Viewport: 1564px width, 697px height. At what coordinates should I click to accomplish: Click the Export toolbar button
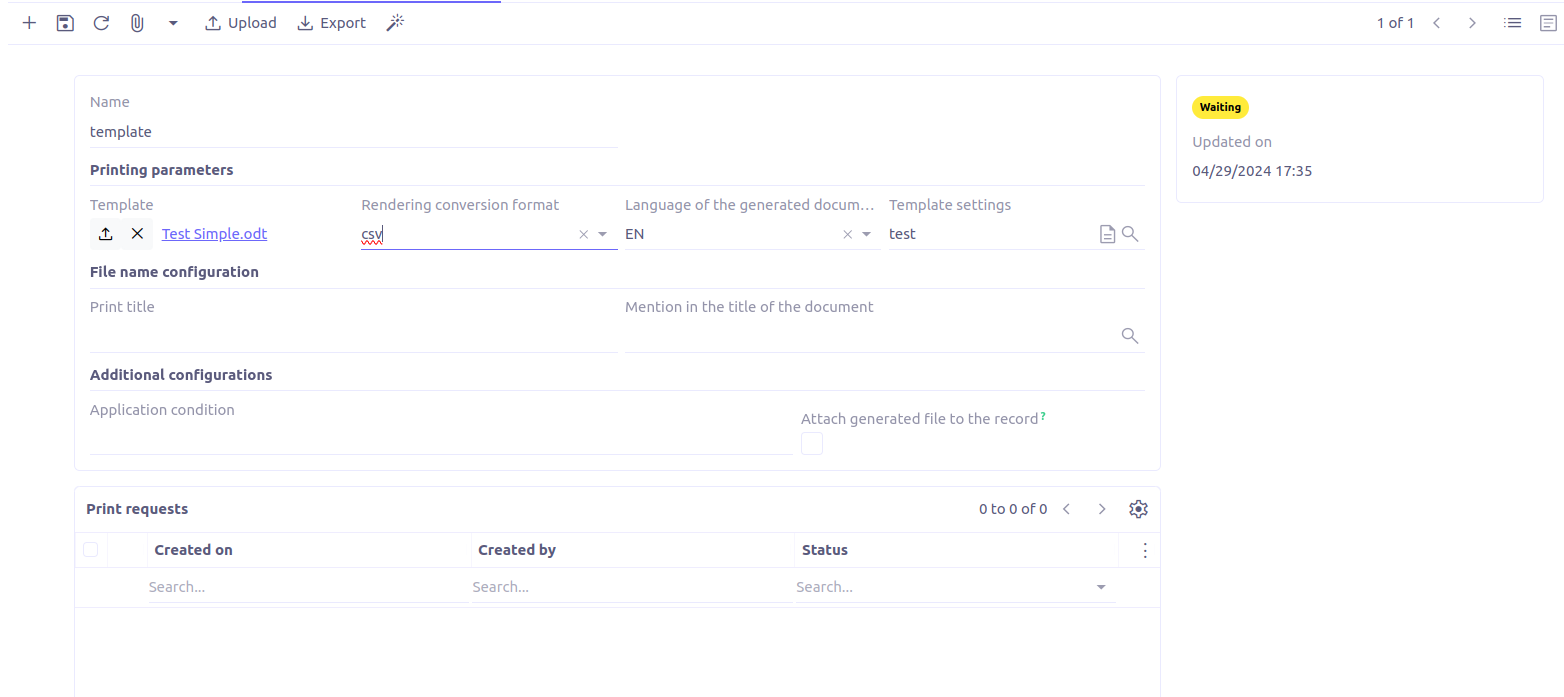pyautogui.click(x=332, y=23)
